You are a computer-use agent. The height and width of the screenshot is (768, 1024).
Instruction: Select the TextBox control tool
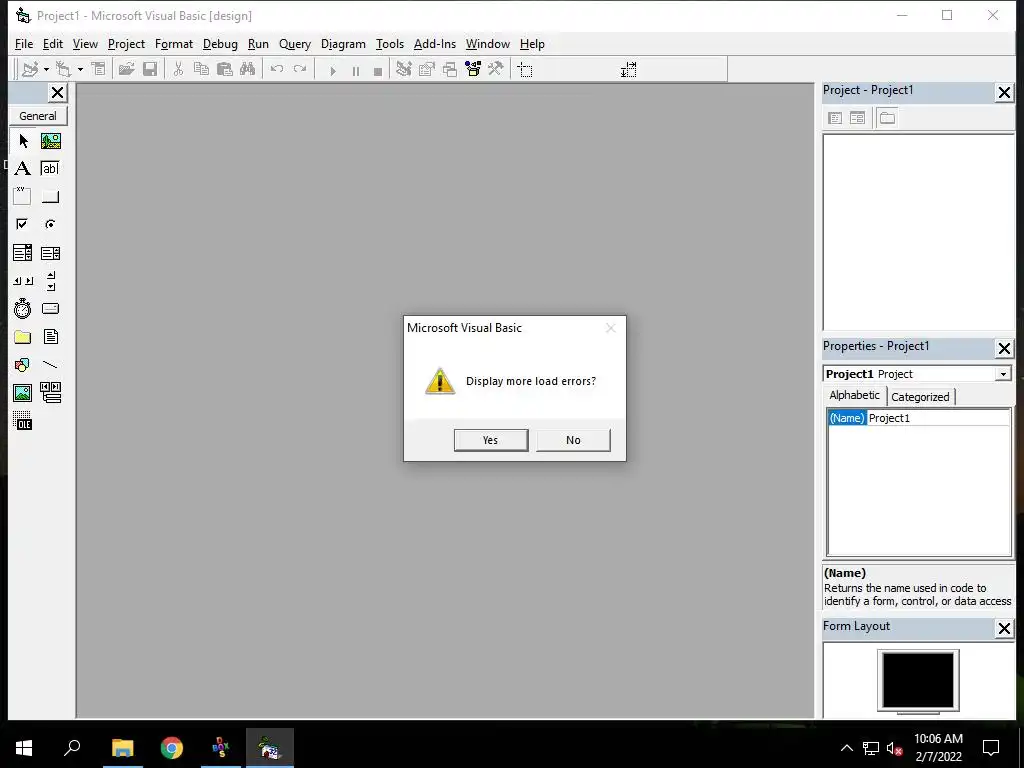coord(50,168)
